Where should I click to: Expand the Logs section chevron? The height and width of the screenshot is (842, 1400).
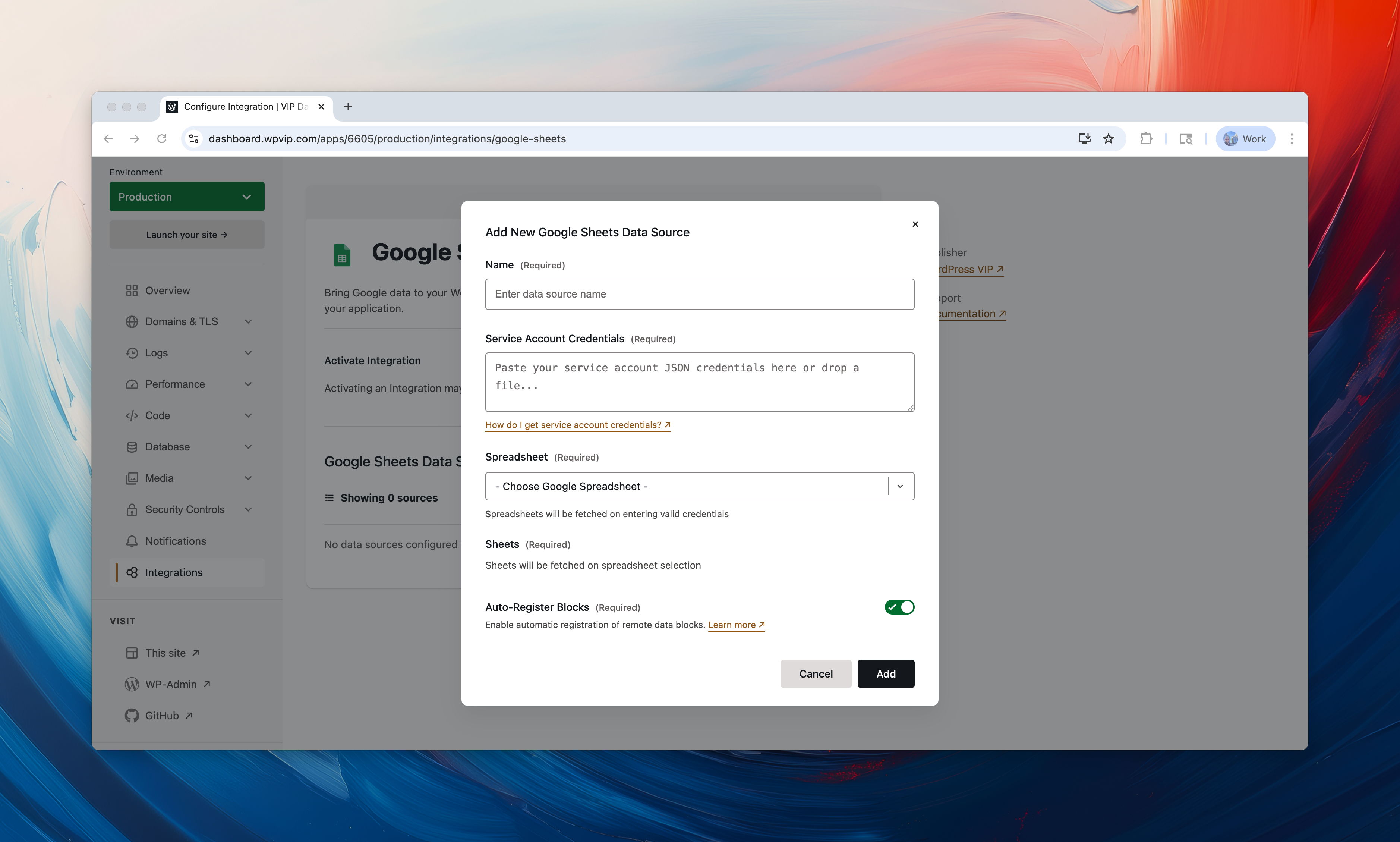(248, 353)
